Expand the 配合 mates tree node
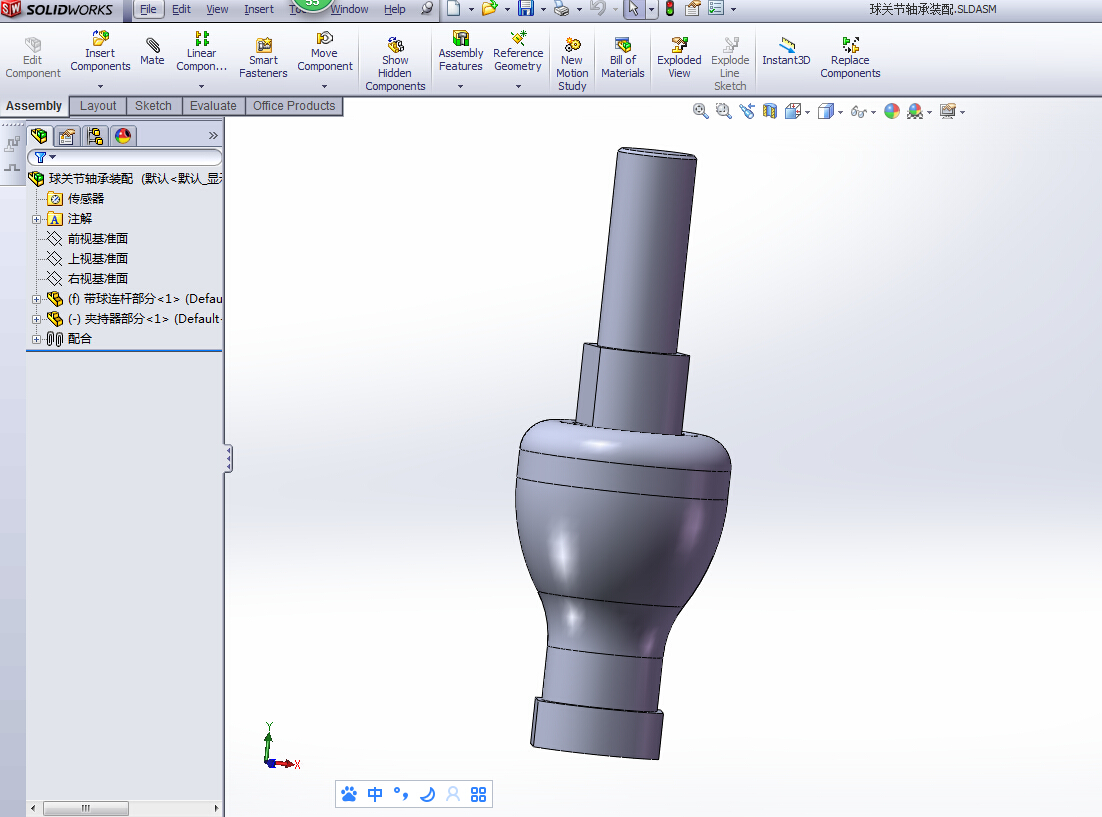 [37, 339]
